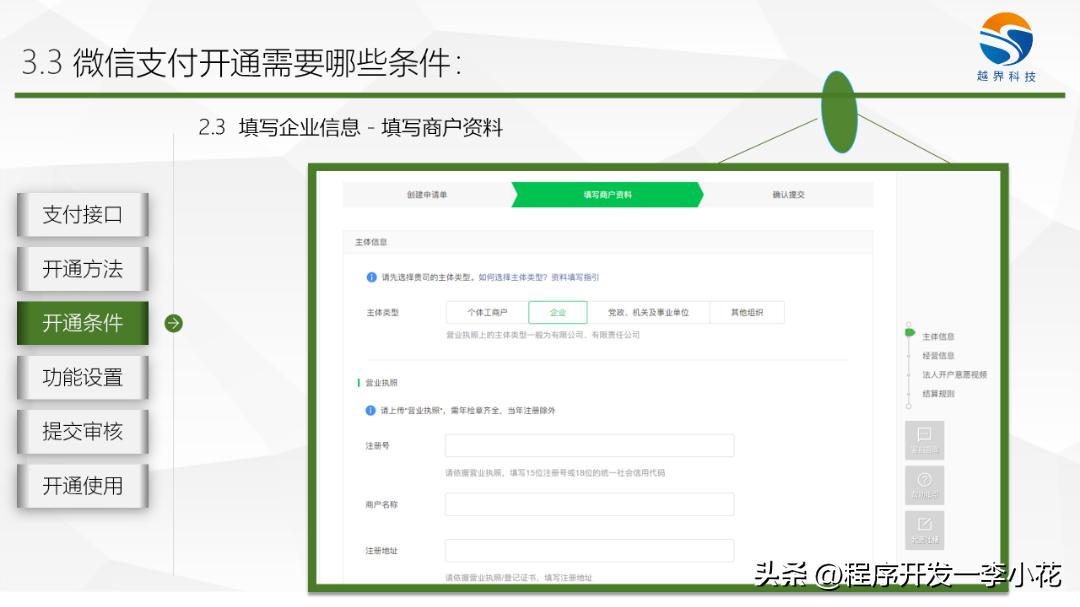Select the 其他组织 subject type

point(750,311)
